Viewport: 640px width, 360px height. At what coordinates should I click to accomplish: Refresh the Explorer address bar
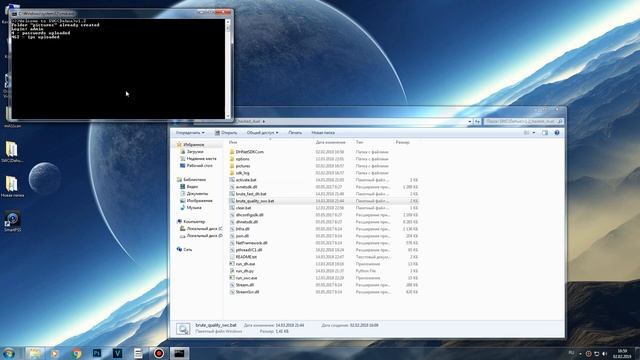tap(477, 121)
